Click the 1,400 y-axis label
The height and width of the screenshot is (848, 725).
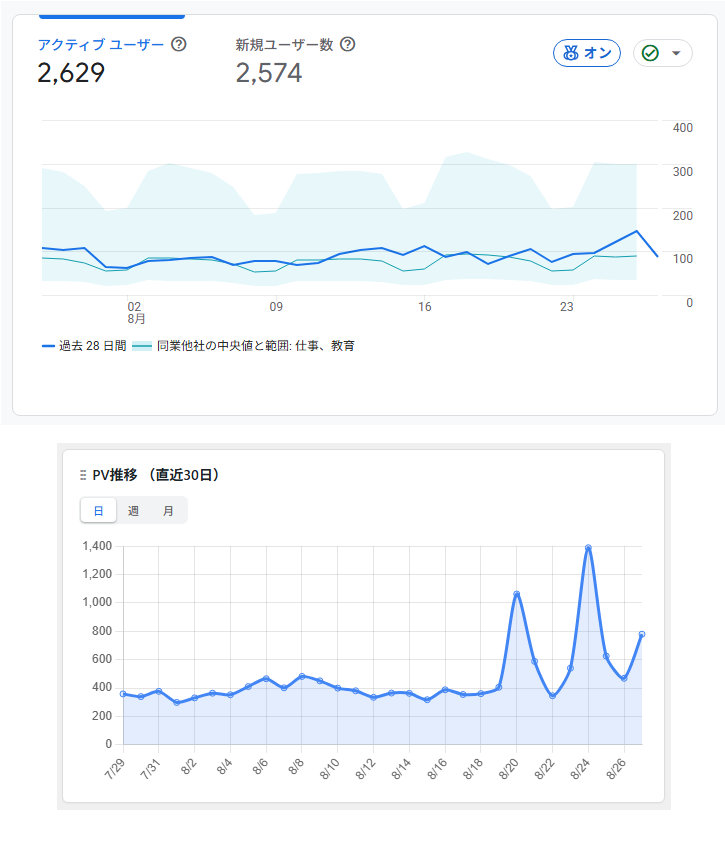[x=97, y=546]
